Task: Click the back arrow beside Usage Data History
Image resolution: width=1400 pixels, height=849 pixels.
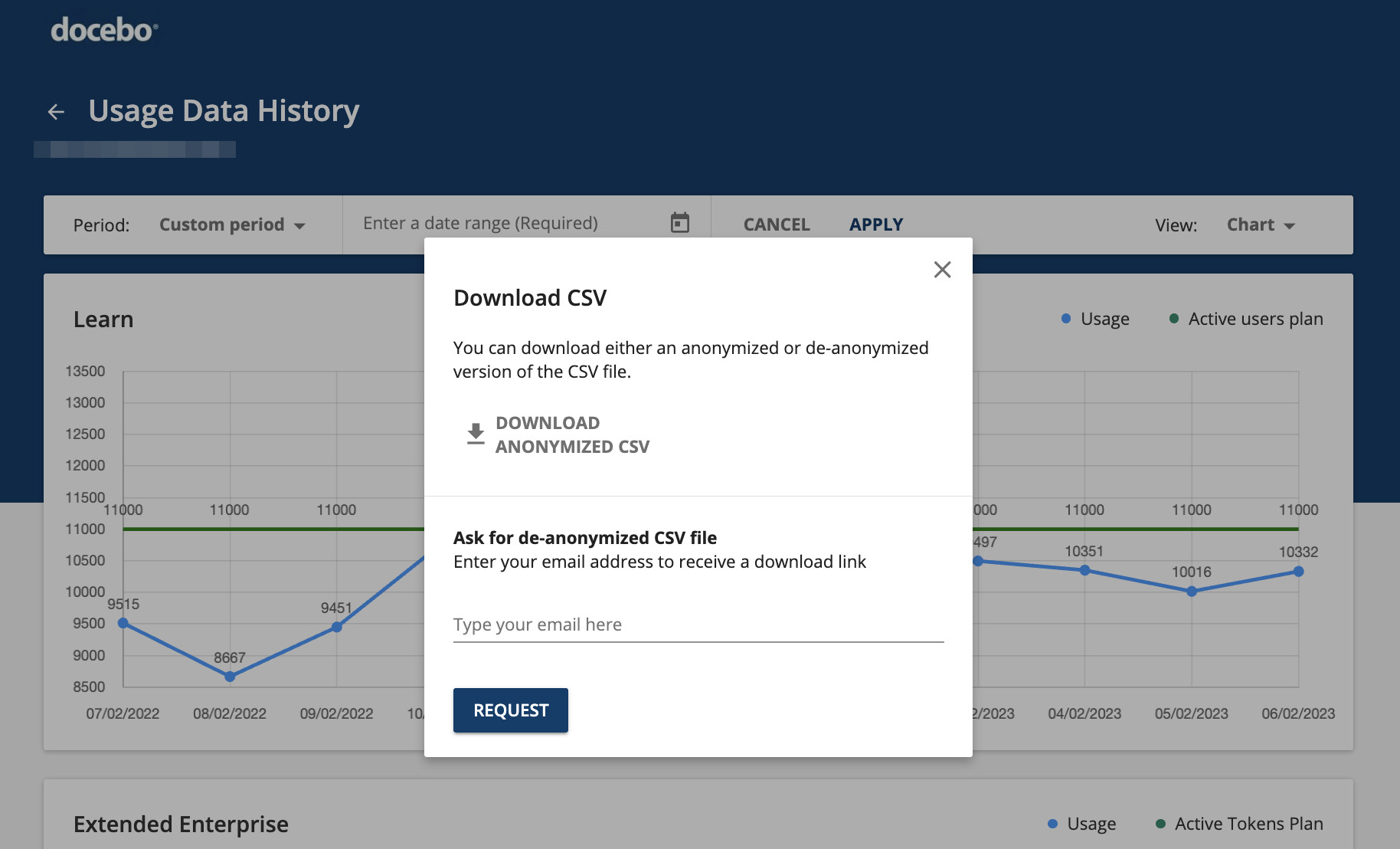Action: coord(57,111)
